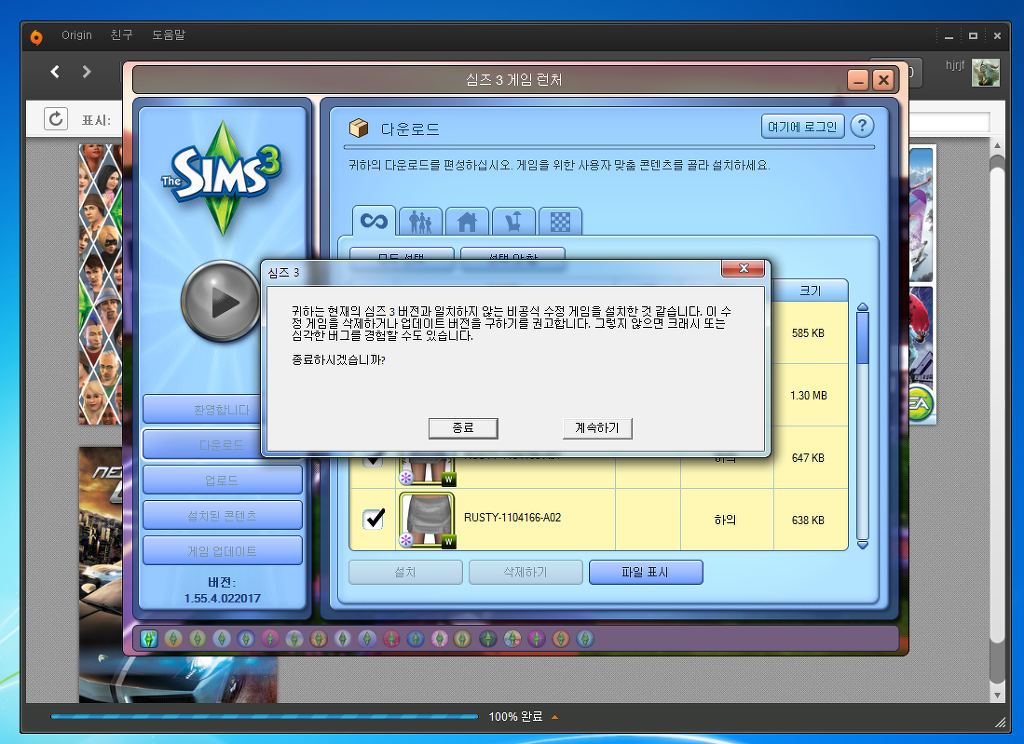Open the 환영합니다 section in launcher sidebar
Image resolution: width=1024 pixels, height=744 pixels.
[x=222, y=410]
